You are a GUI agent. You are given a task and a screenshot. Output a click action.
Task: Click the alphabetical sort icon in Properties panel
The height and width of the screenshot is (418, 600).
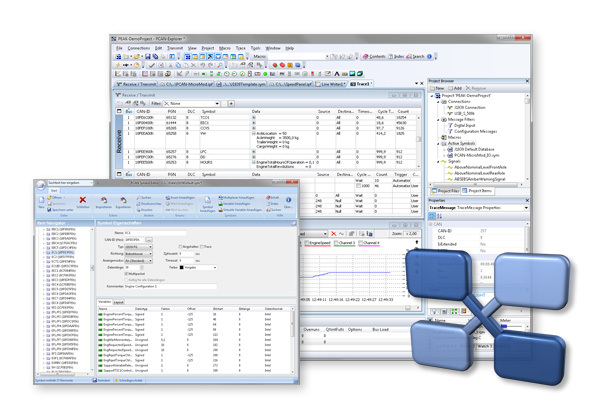click(440, 216)
